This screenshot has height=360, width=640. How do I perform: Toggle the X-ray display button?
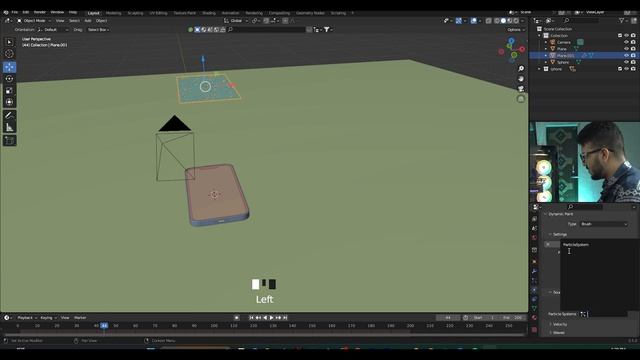click(x=489, y=20)
